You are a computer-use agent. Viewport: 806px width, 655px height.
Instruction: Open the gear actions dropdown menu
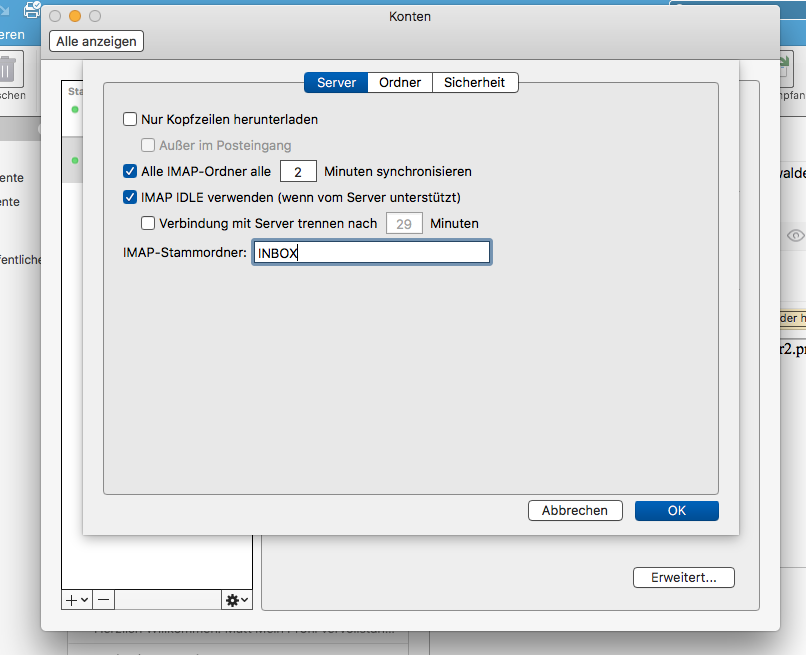(237, 600)
